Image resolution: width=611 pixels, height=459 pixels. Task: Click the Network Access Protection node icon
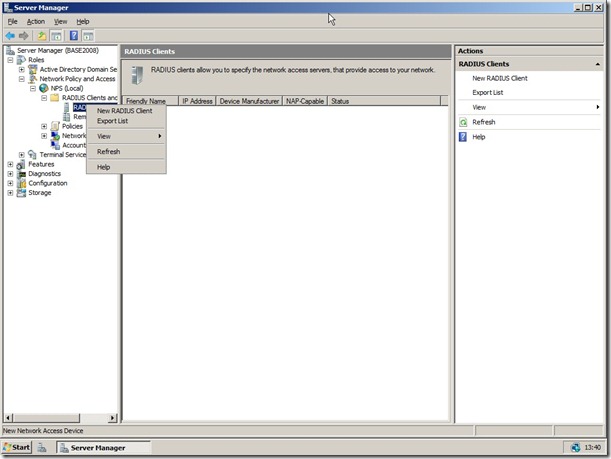pyautogui.click(x=55, y=136)
